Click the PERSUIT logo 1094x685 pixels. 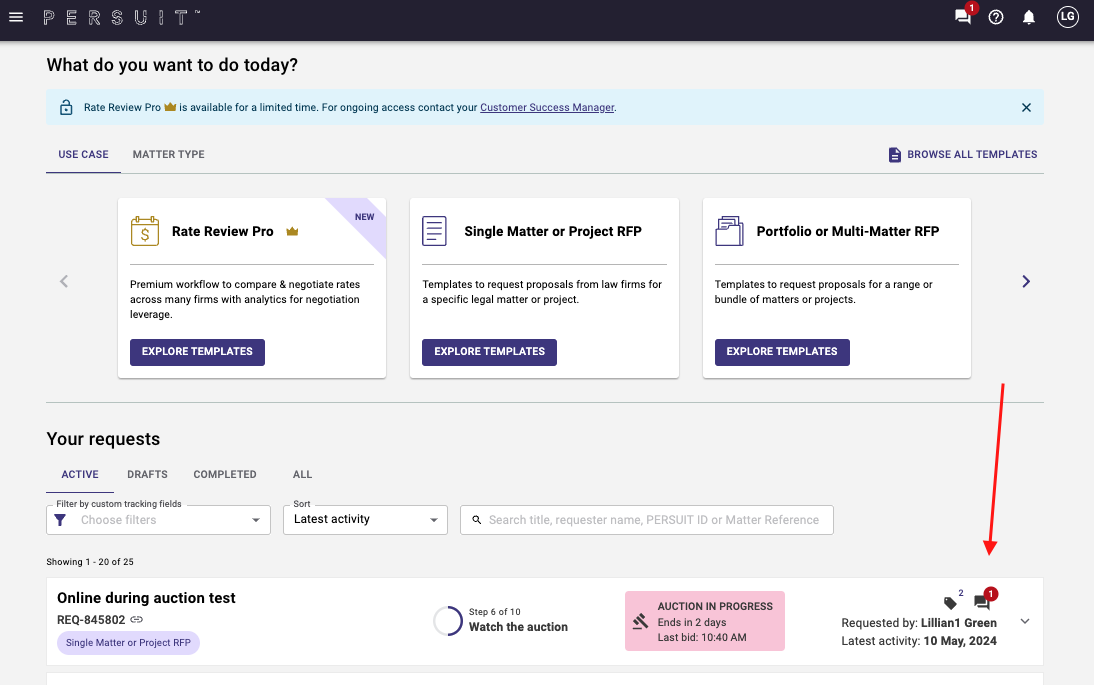[121, 17]
